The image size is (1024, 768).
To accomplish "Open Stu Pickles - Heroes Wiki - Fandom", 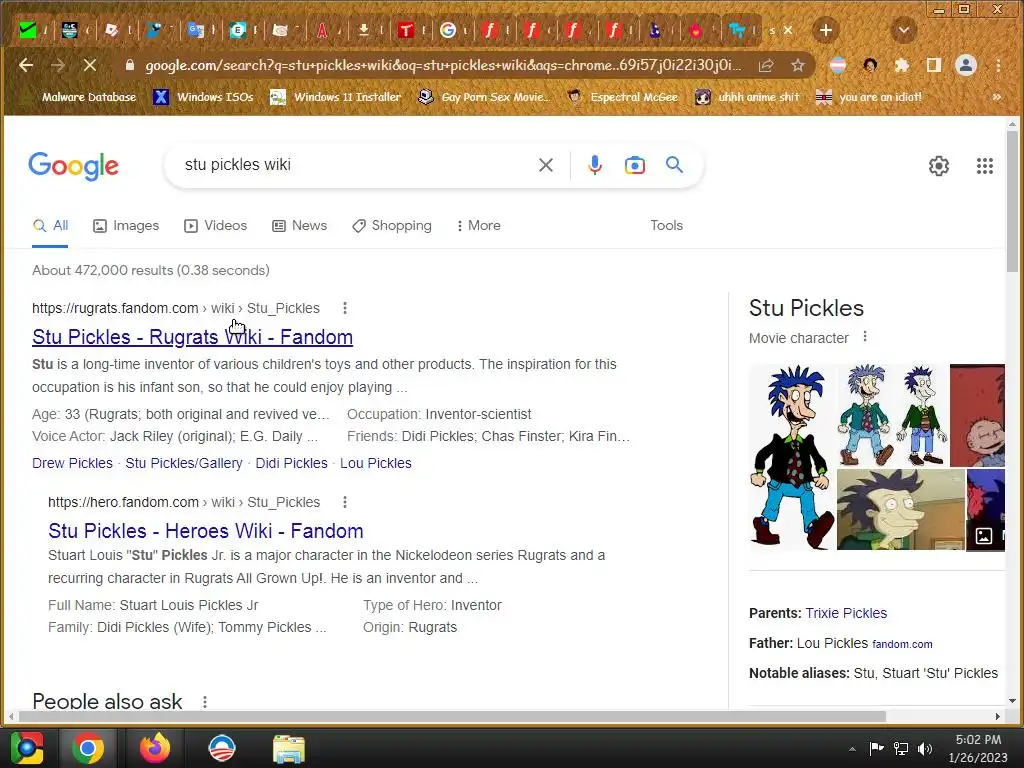I will [206, 531].
